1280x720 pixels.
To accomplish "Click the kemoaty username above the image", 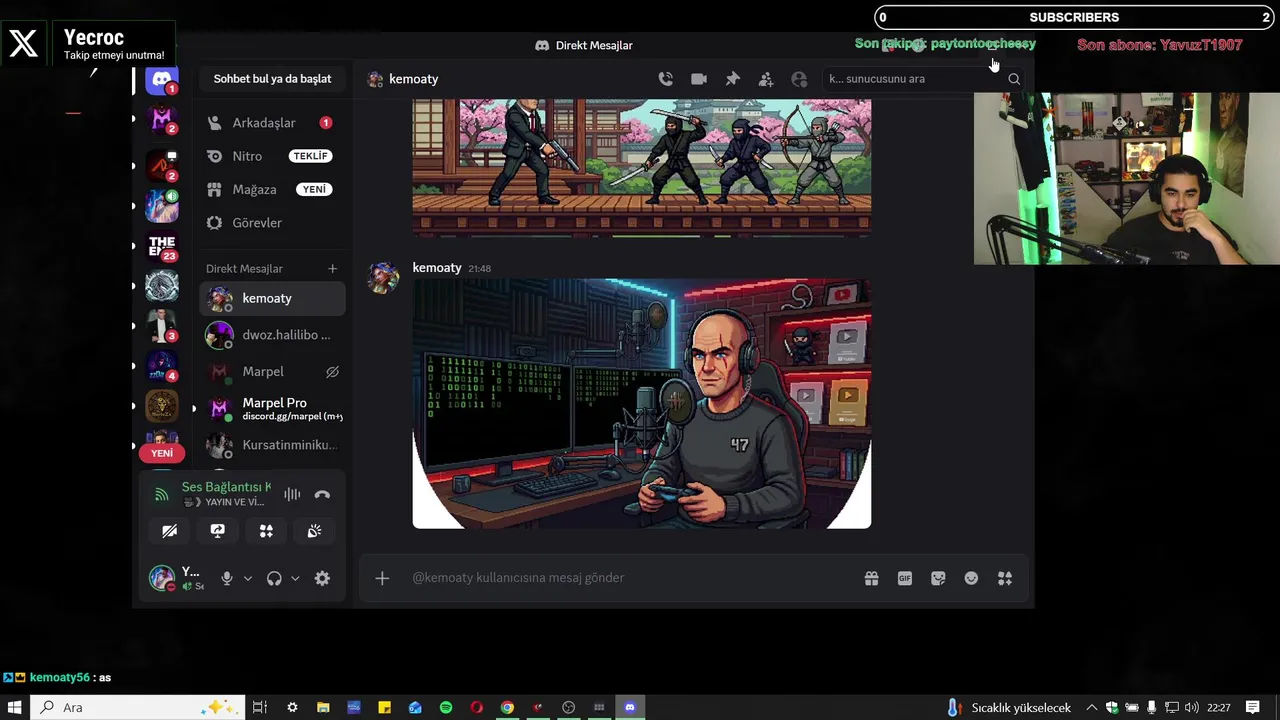I will coord(437,268).
